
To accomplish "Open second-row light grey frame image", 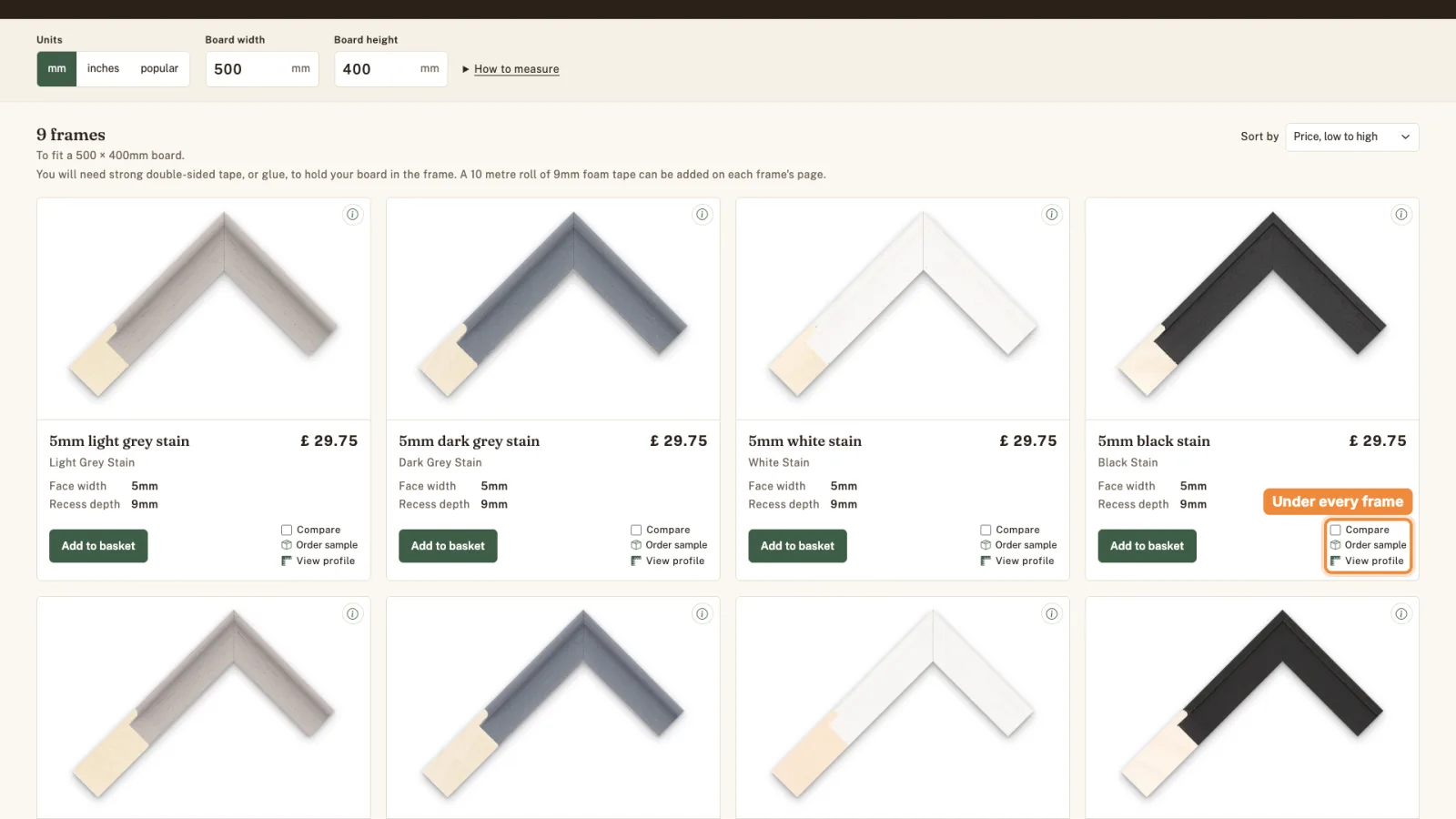I will coord(204,708).
